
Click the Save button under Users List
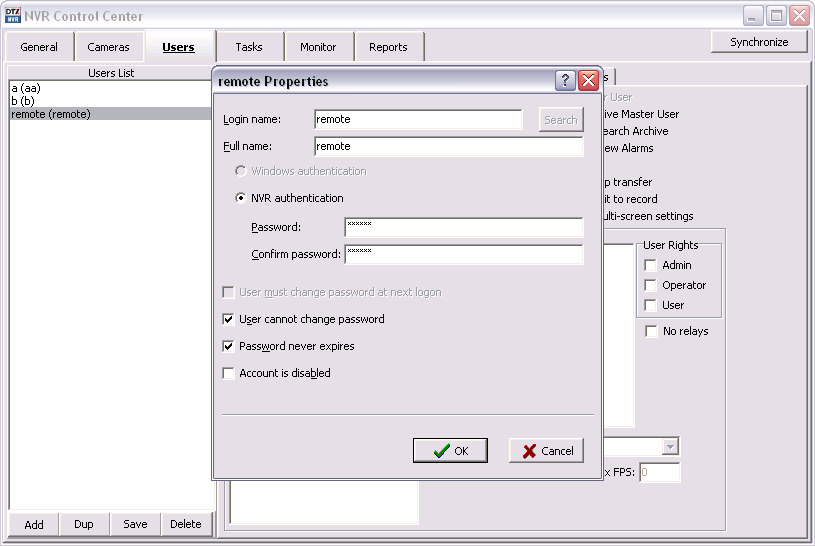pos(135,524)
